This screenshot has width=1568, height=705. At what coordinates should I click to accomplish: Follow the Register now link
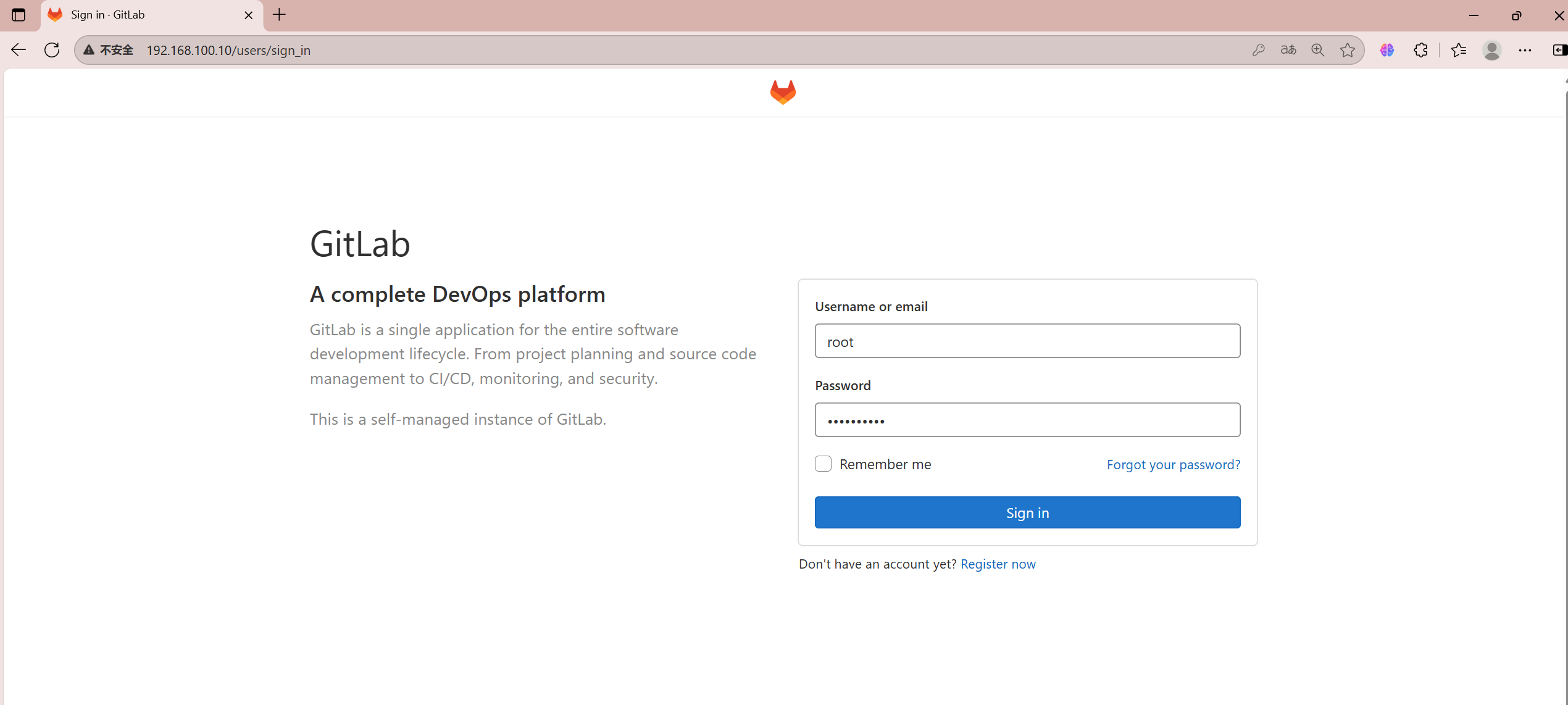[998, 564]
